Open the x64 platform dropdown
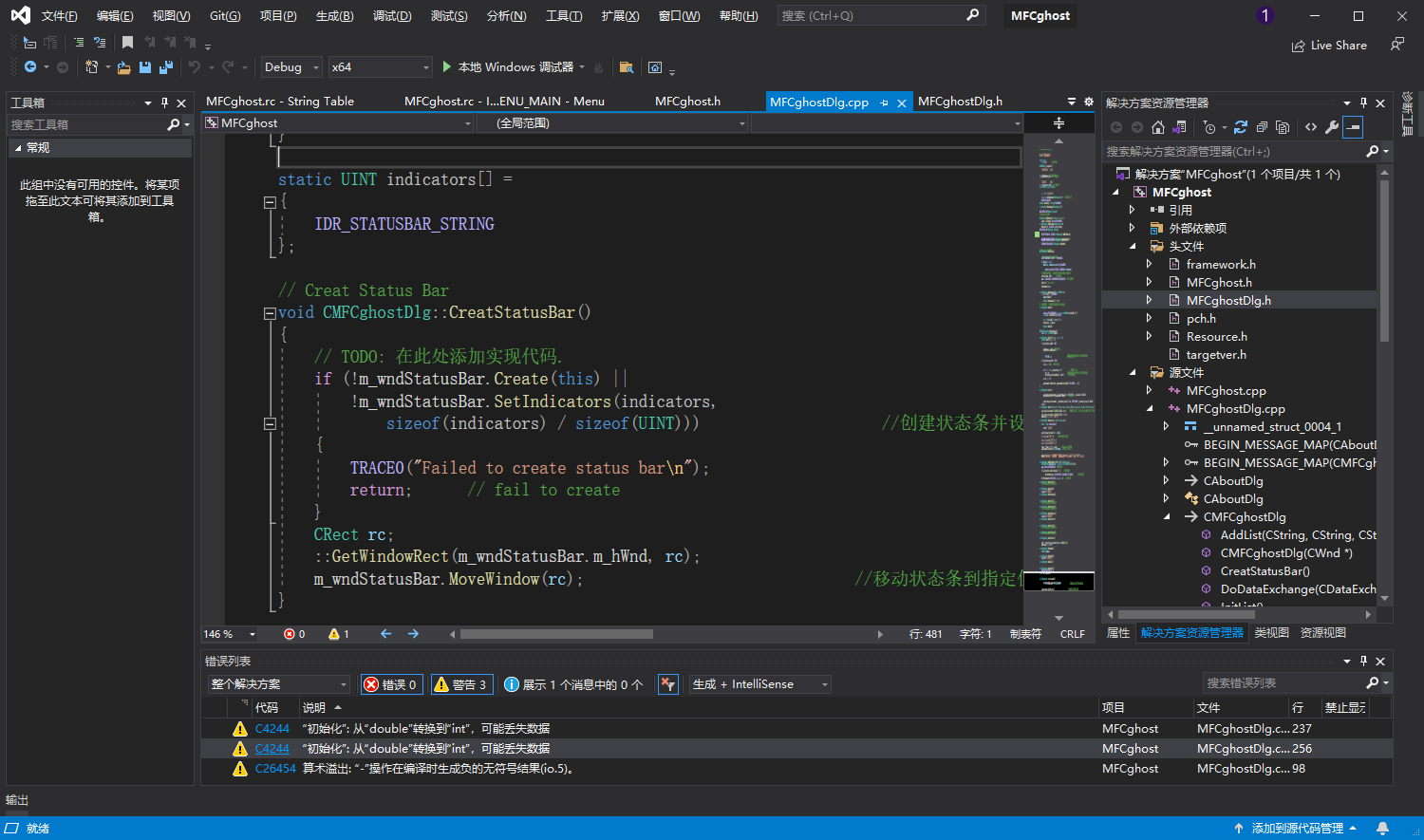Screen dimensions: 1424x840 pyautogui.click(x=380, y=67)
